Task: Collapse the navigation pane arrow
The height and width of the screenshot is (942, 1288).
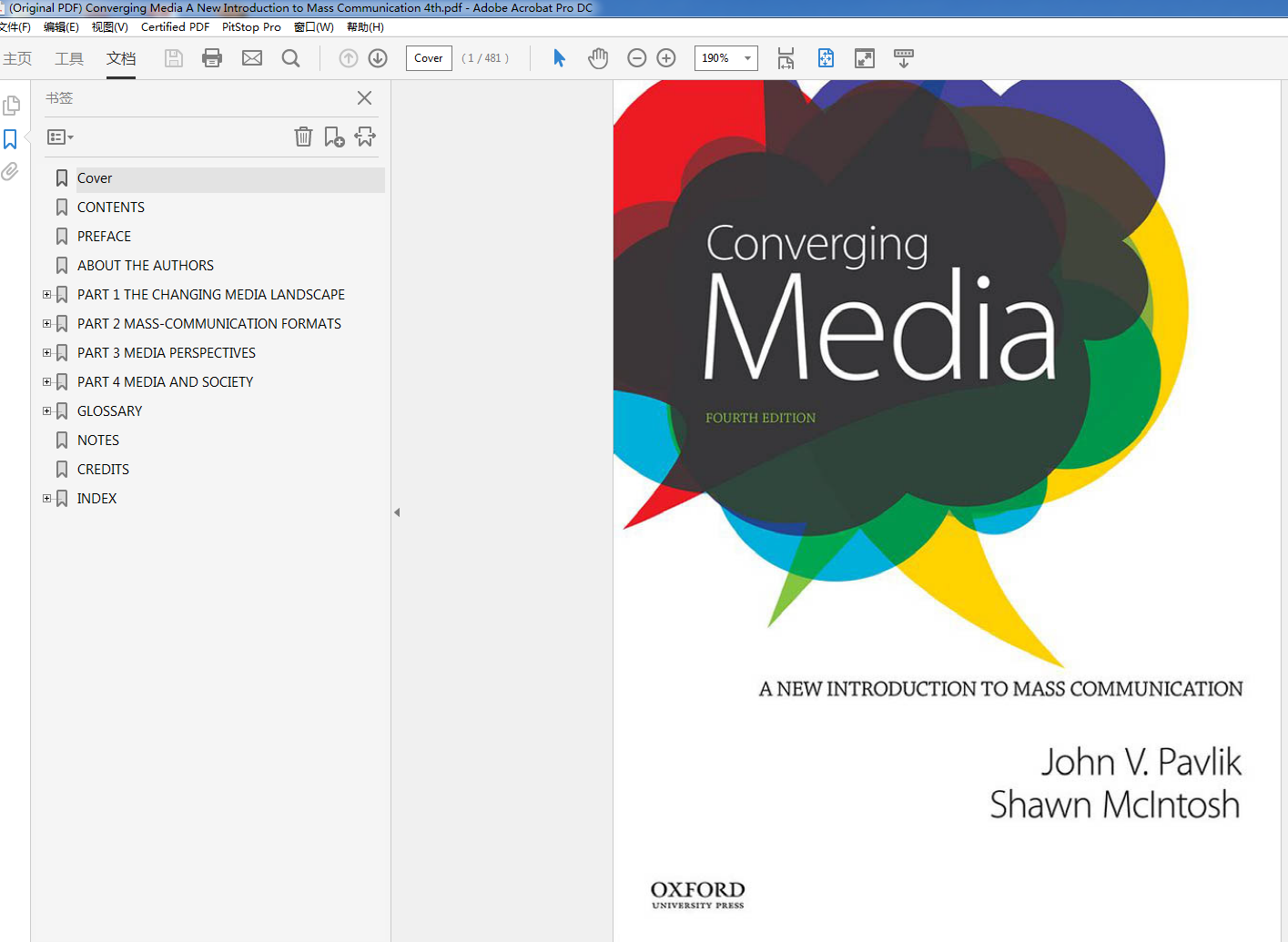Action: (397, 512)
